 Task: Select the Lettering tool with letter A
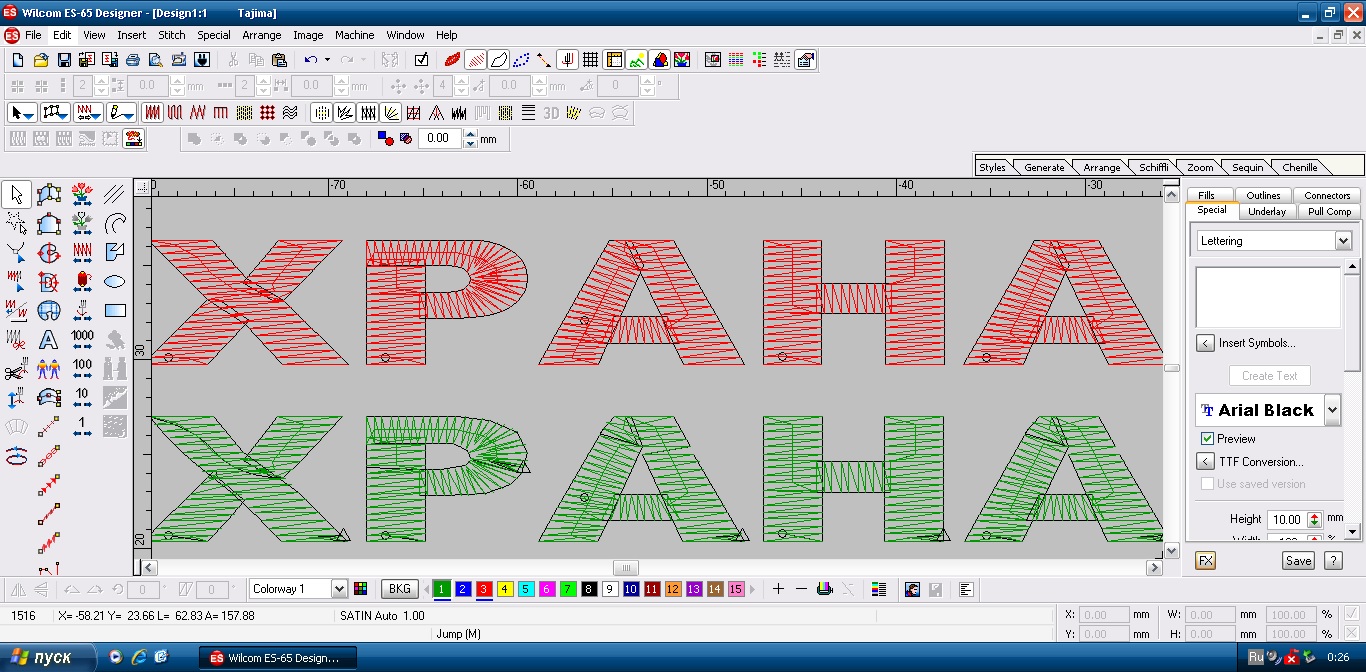pyautogui.click(x=48, y=340)
